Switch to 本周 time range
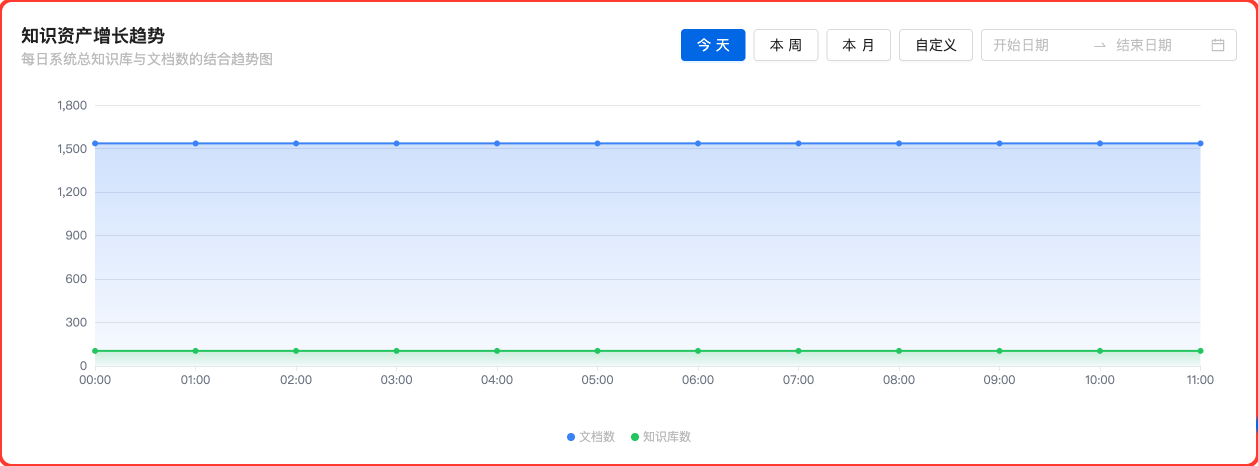Screen dimensions: 1258x466 point(785,45)
